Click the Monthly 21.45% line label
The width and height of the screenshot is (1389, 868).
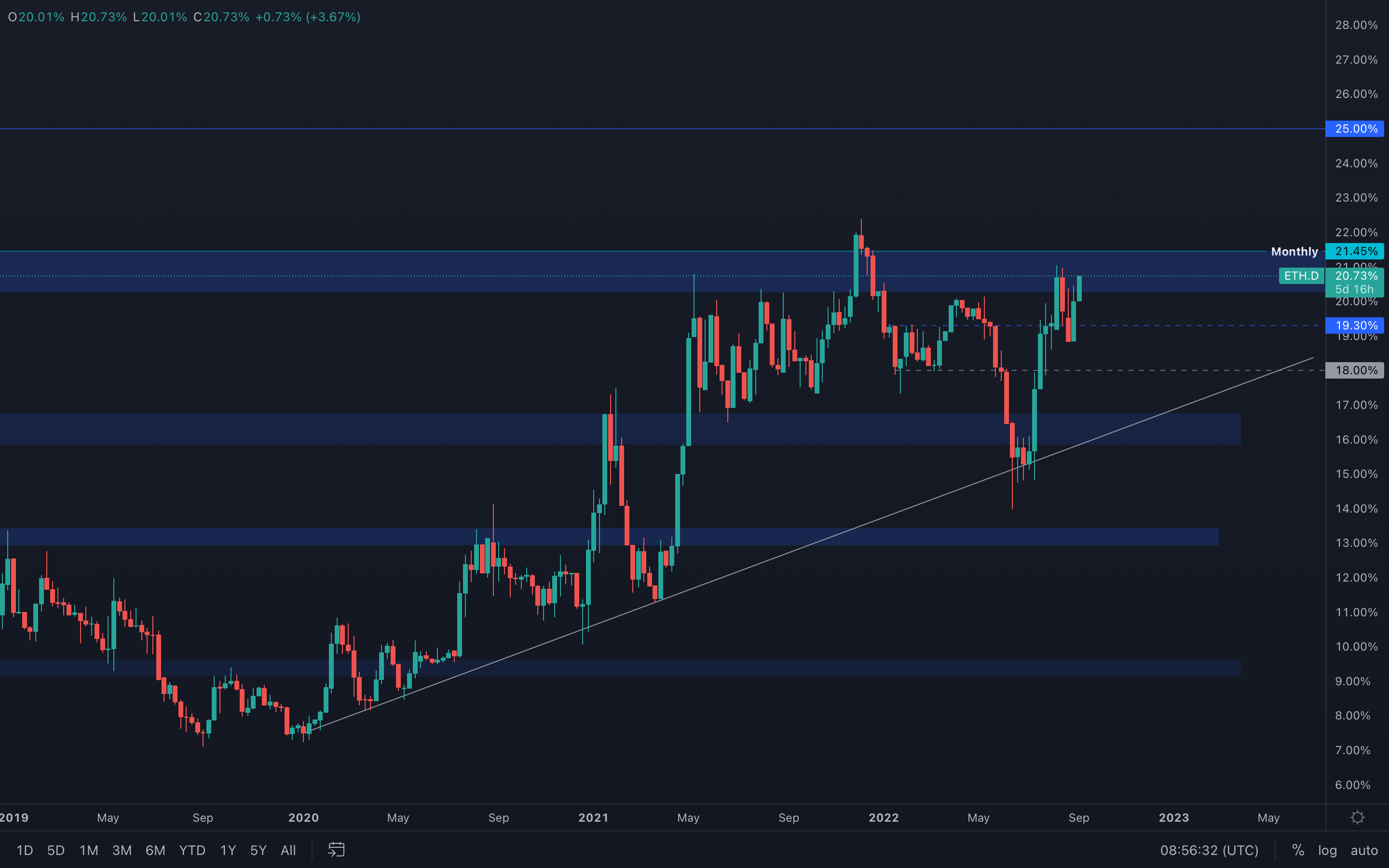pos(1355,251)
